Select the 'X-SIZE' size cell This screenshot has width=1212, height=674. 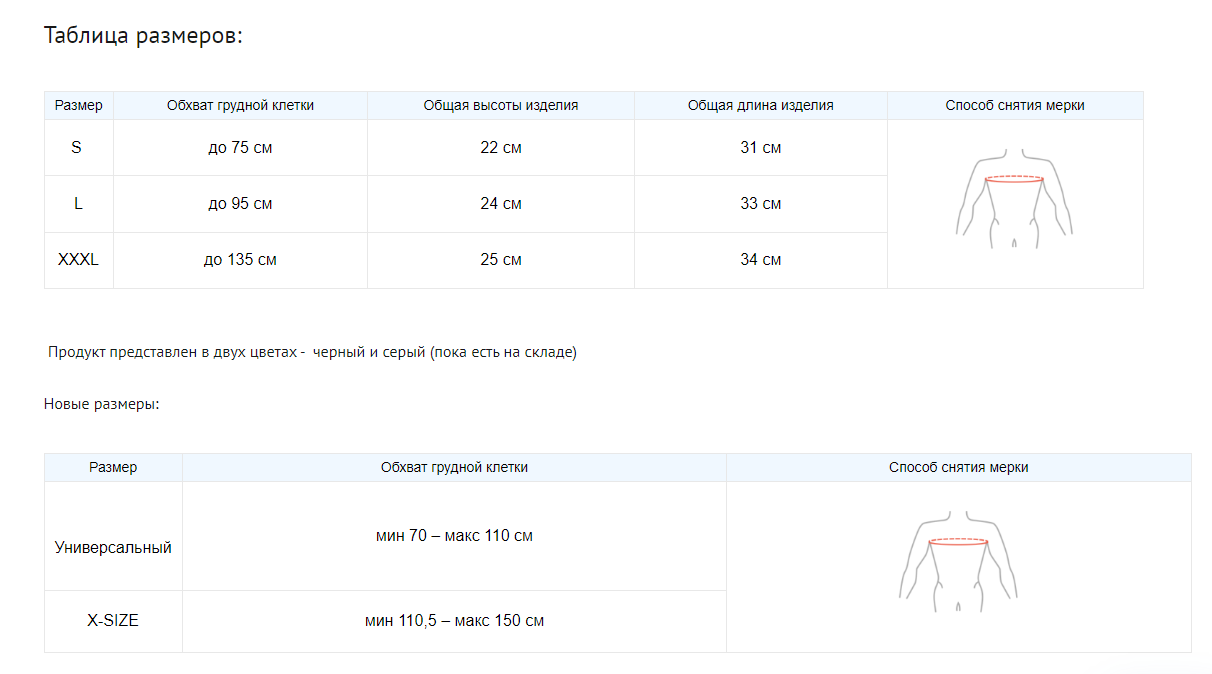click(113, 621)
